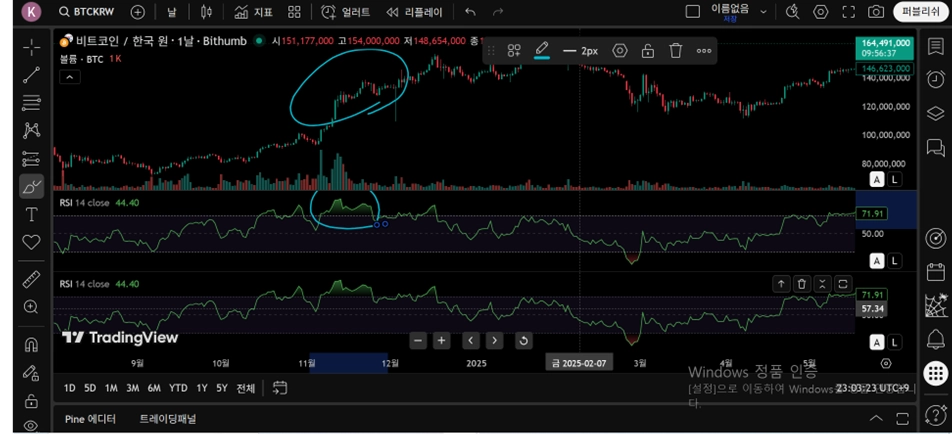
Task: Change the pencil line color swatch
Action: click(542, 51)
